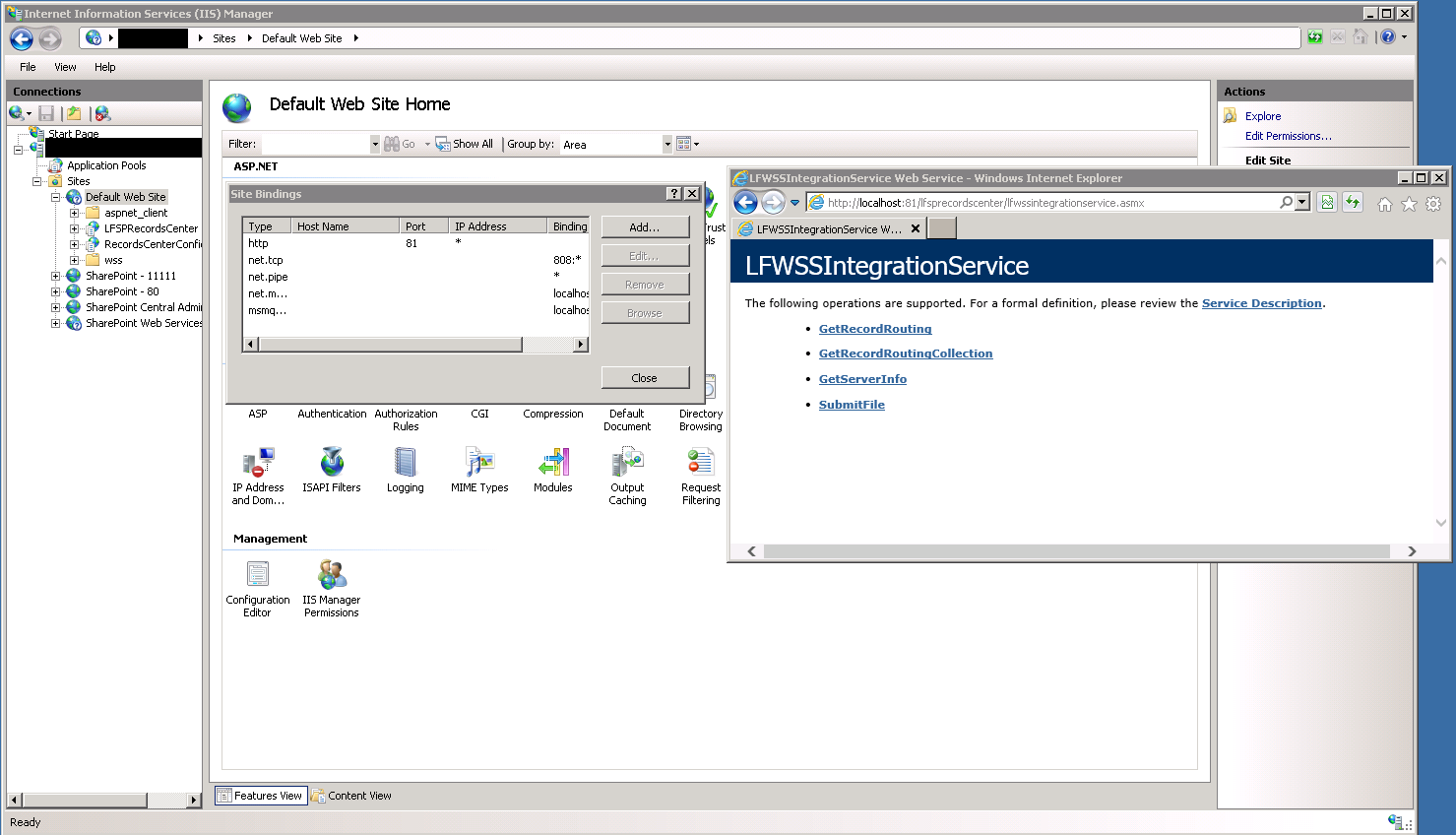Screen dimensions: 1456x835
Task: Click the IIS refresh page green icon
Action: (1315, 36)
